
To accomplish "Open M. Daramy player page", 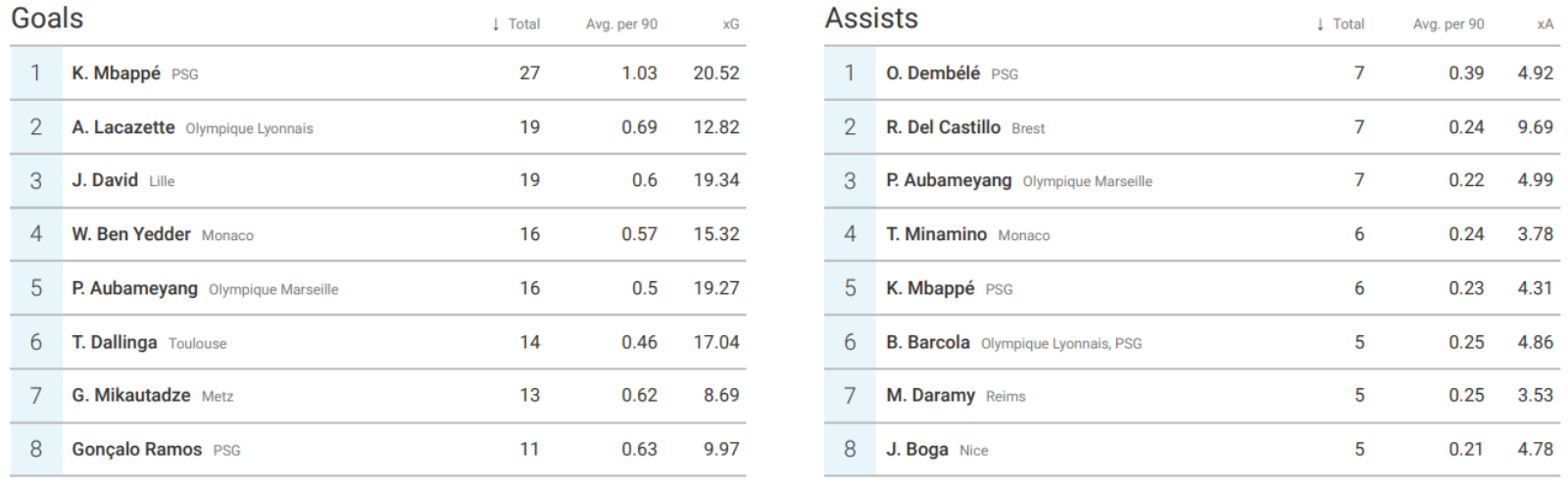I will point(930,396).
